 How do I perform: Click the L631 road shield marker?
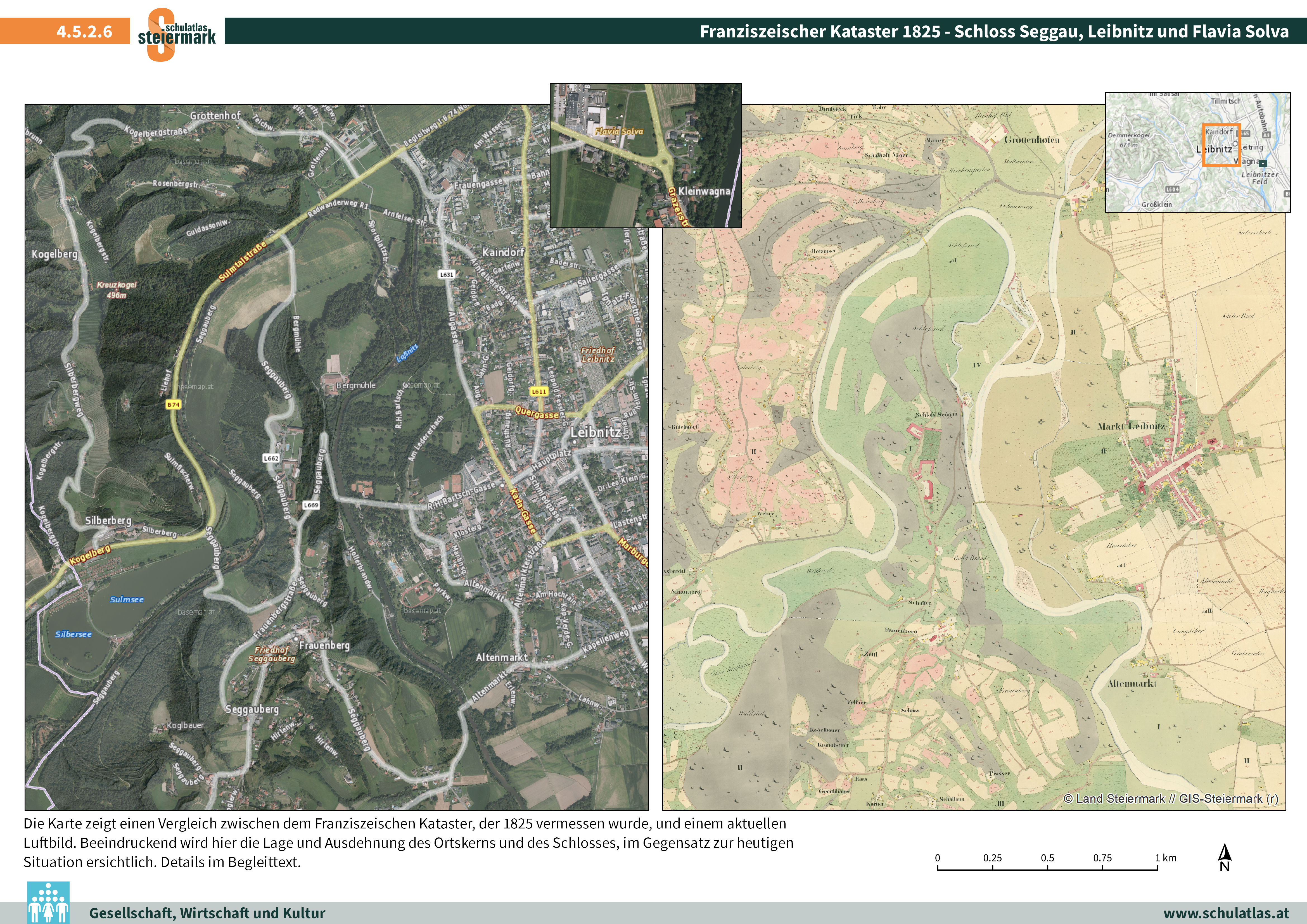point(446,274)
